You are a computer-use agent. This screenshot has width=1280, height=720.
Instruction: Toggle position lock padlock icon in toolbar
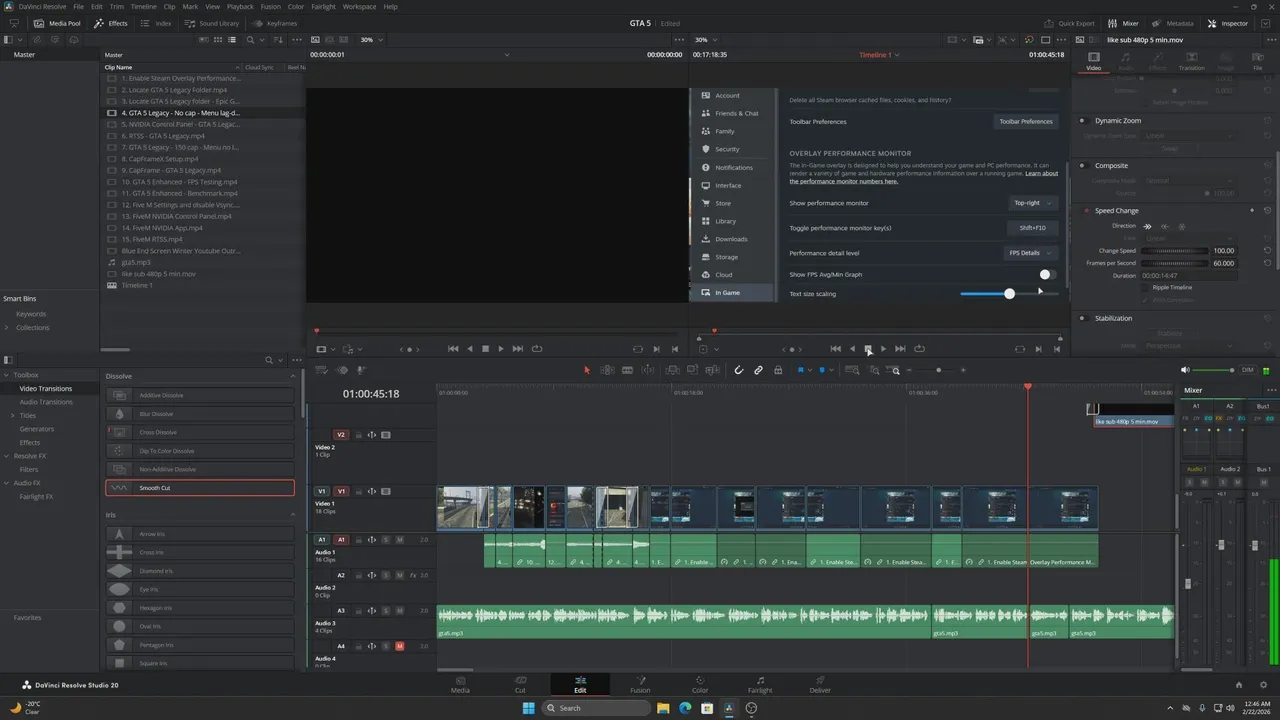coord(778,370)
